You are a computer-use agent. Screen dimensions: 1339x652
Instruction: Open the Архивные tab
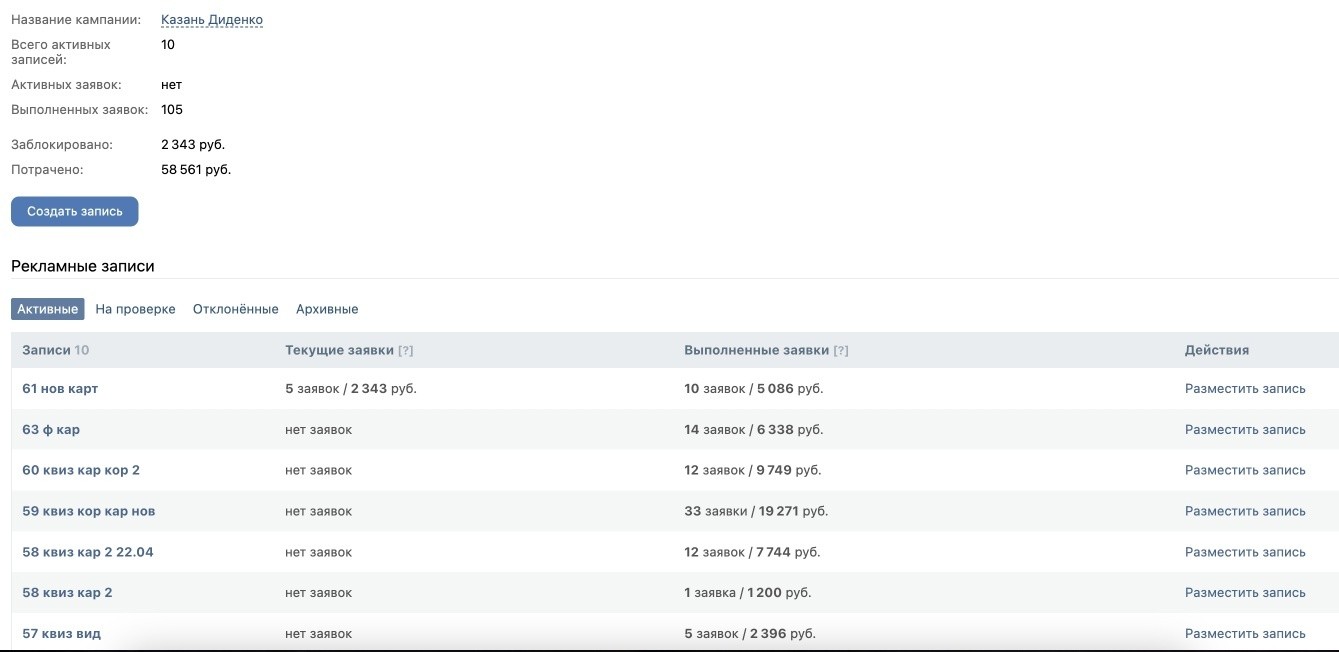click(327, 309)
